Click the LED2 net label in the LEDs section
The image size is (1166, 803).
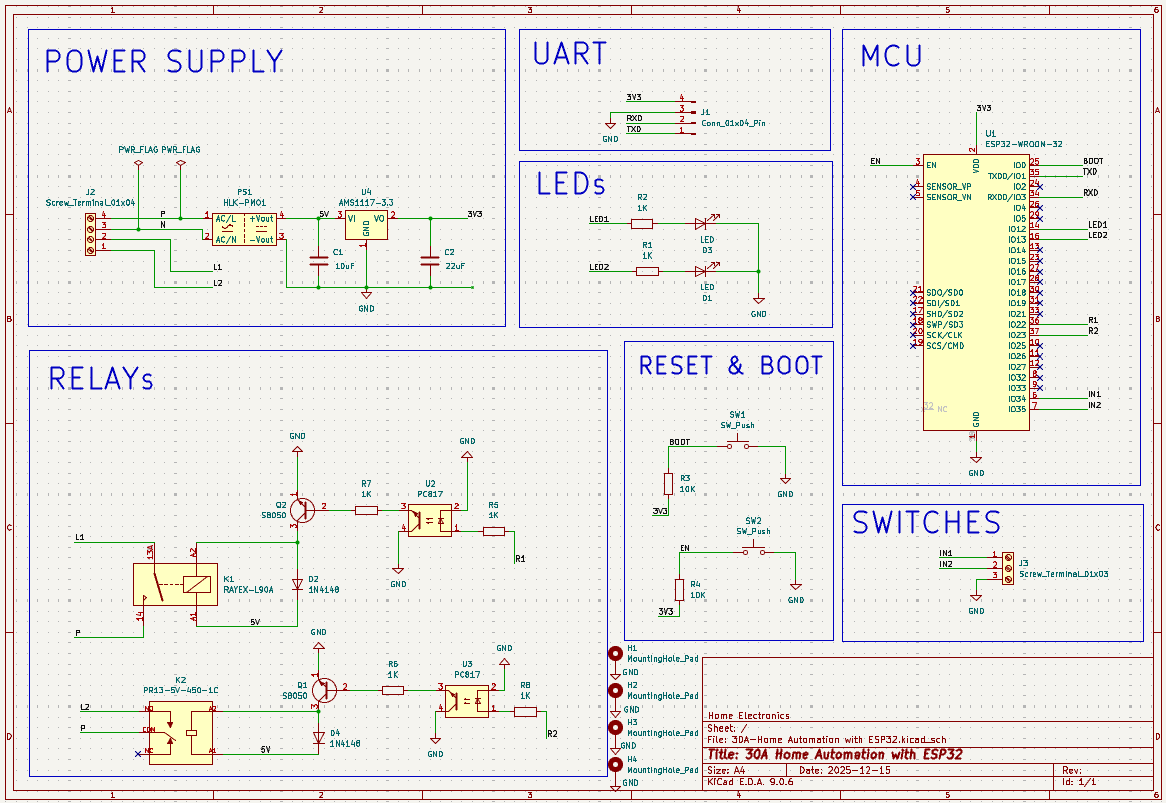coord(599,267)
